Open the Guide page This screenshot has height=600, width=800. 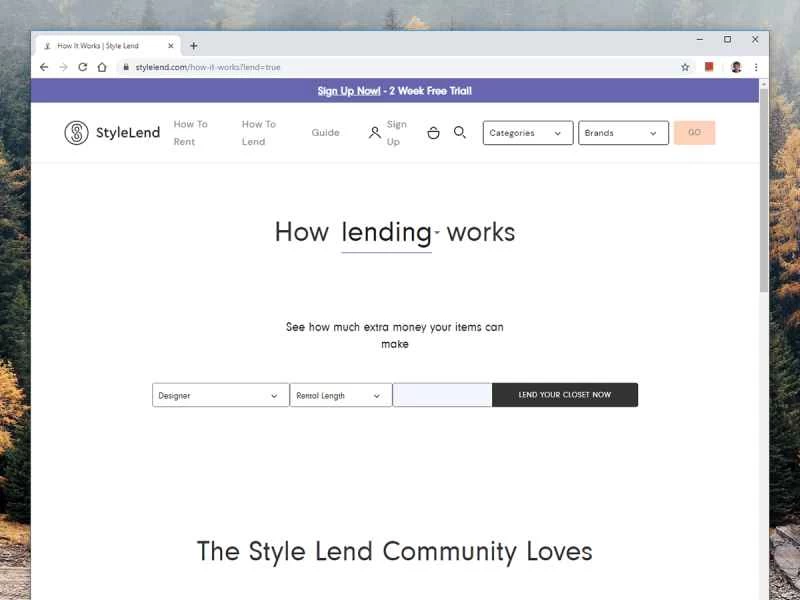[x=325, y=132]
